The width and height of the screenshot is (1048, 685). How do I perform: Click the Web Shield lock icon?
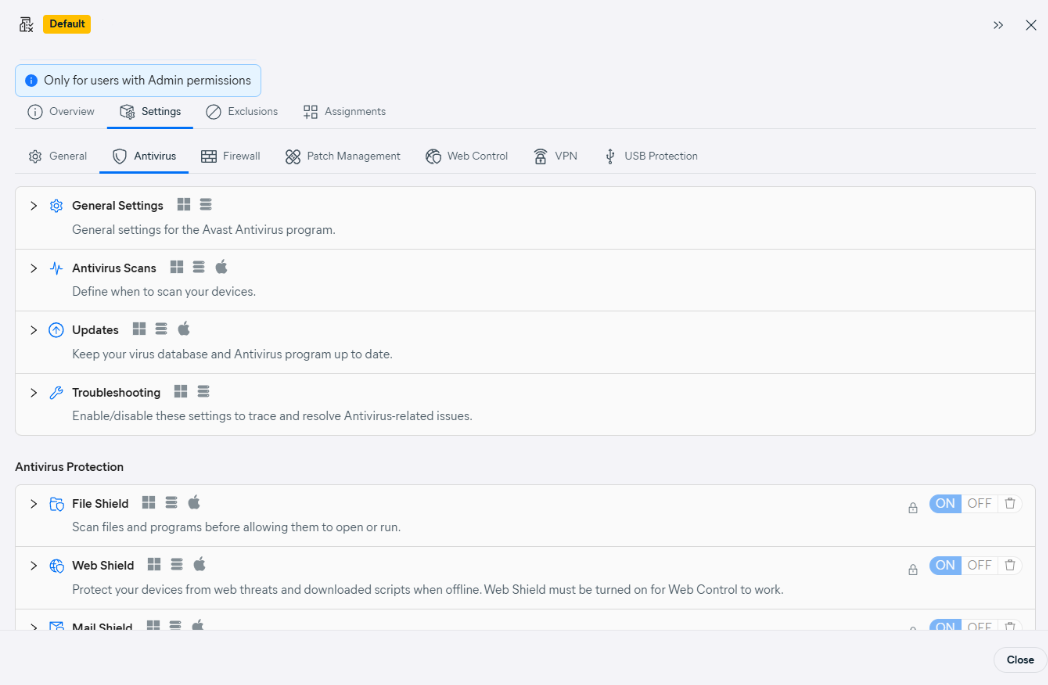tap(912, 570)
